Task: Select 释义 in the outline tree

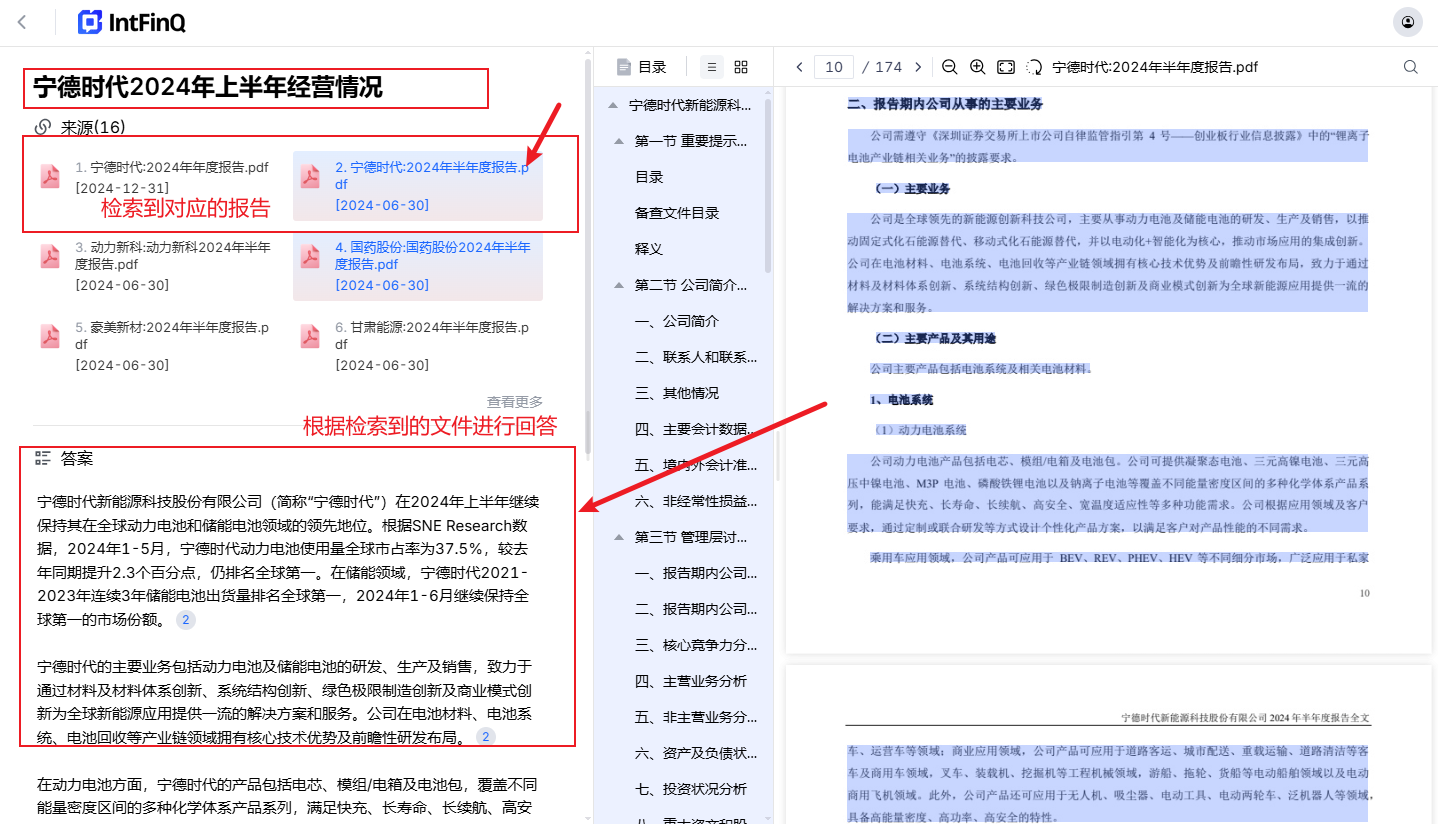Action: pyautogui.click(x=649, y=249)
